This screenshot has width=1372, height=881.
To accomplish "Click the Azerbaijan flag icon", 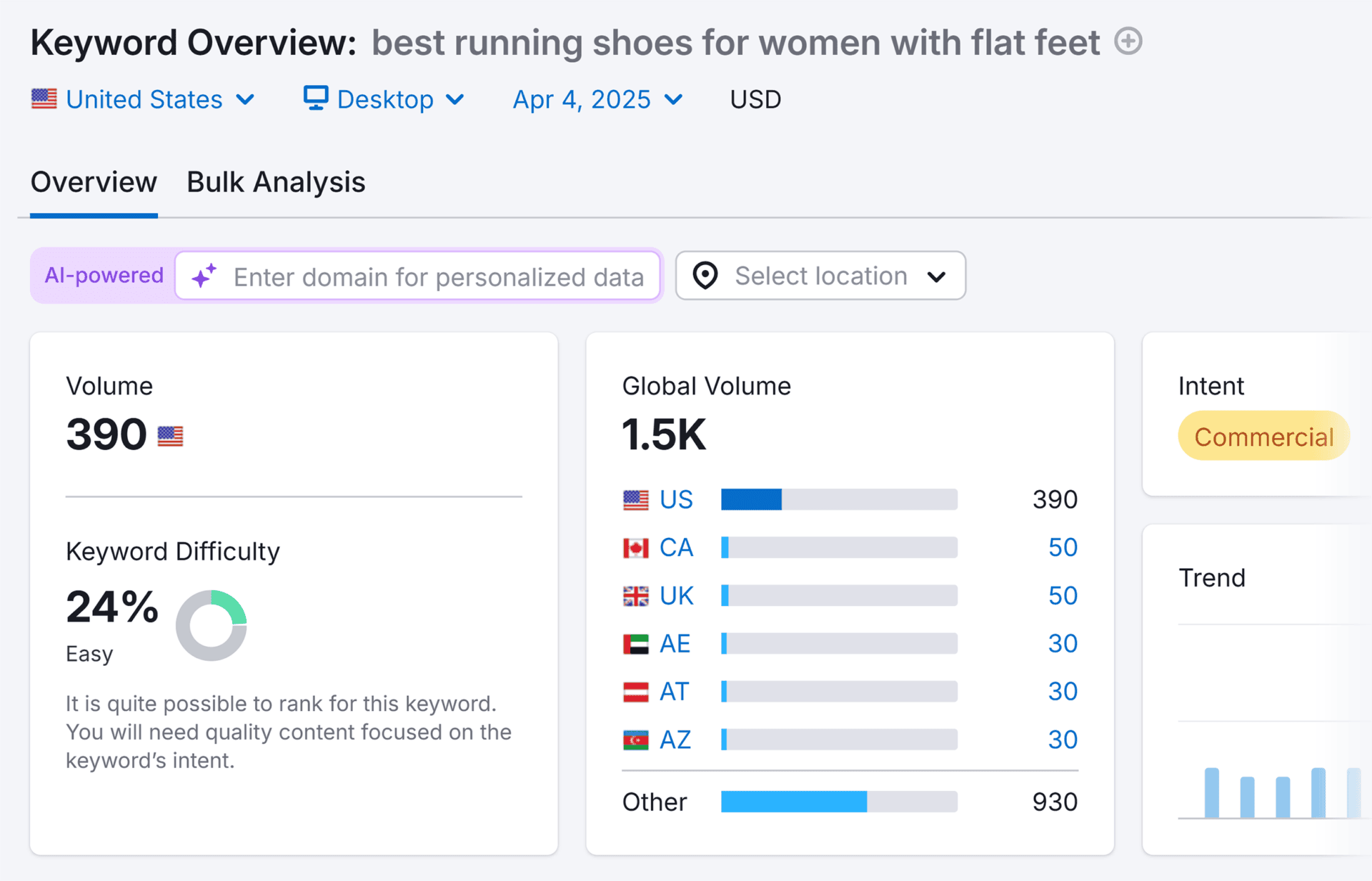I will pyautogui.click(x=635, y=740).
